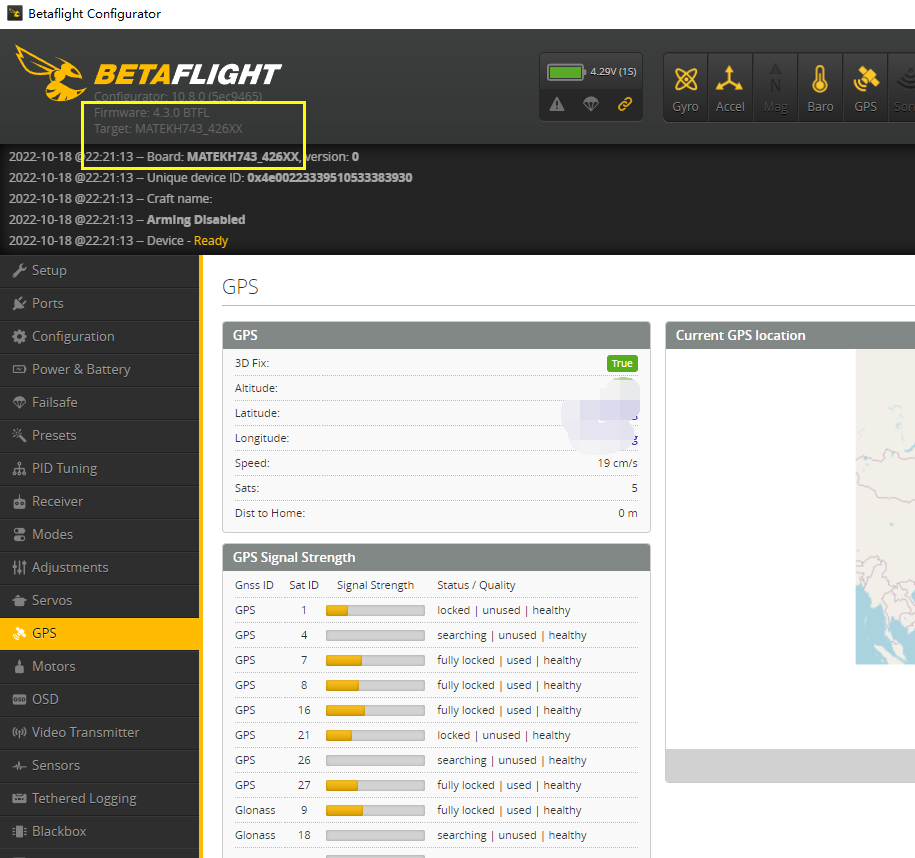Click the warning triangle status icon
The image size is (915, 858).
point(557,103)
